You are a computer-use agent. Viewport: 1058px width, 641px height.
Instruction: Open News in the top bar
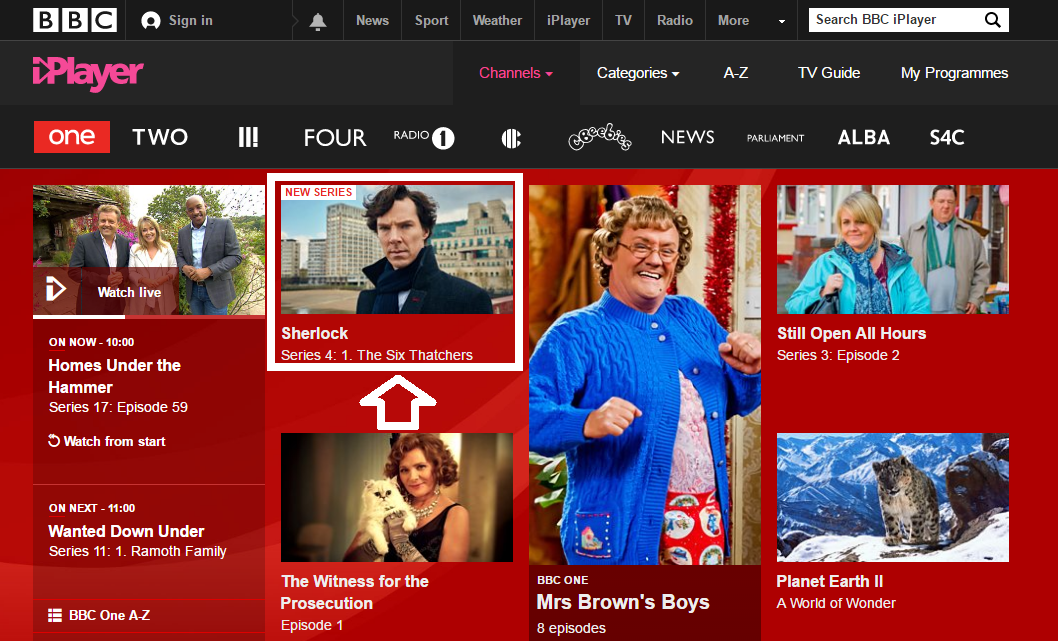(372, 21)
